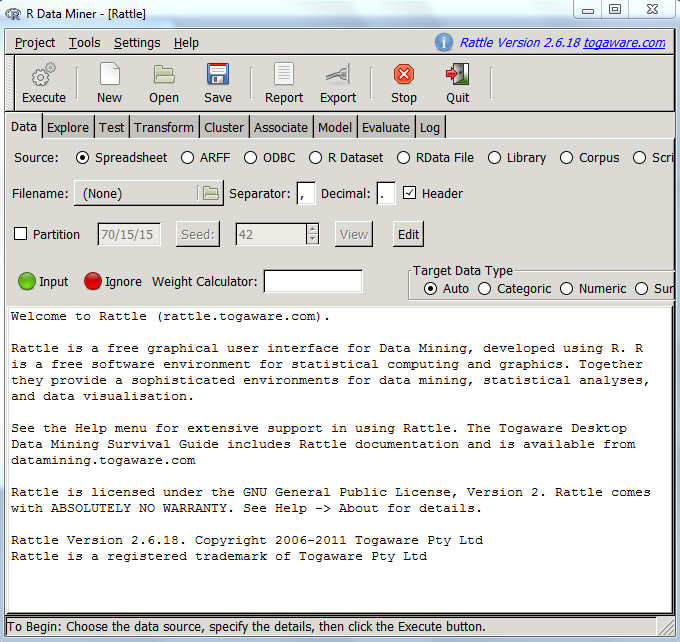Choose Categoric target data type
This screenshot has height=642, width=680.
484,288
